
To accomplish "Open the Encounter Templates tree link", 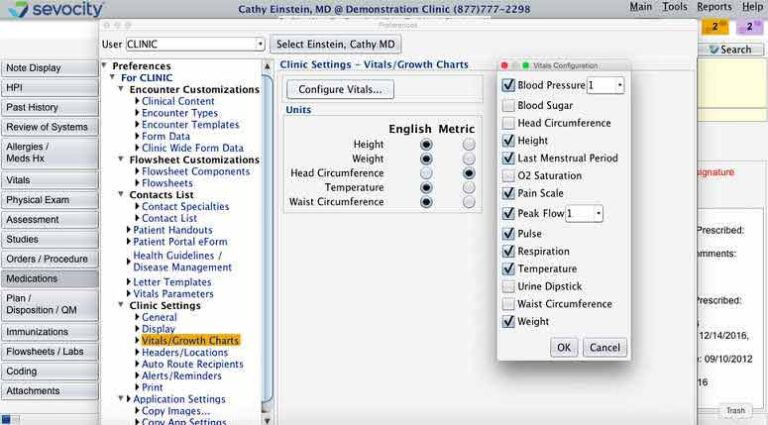I will (x=191, y=125).
